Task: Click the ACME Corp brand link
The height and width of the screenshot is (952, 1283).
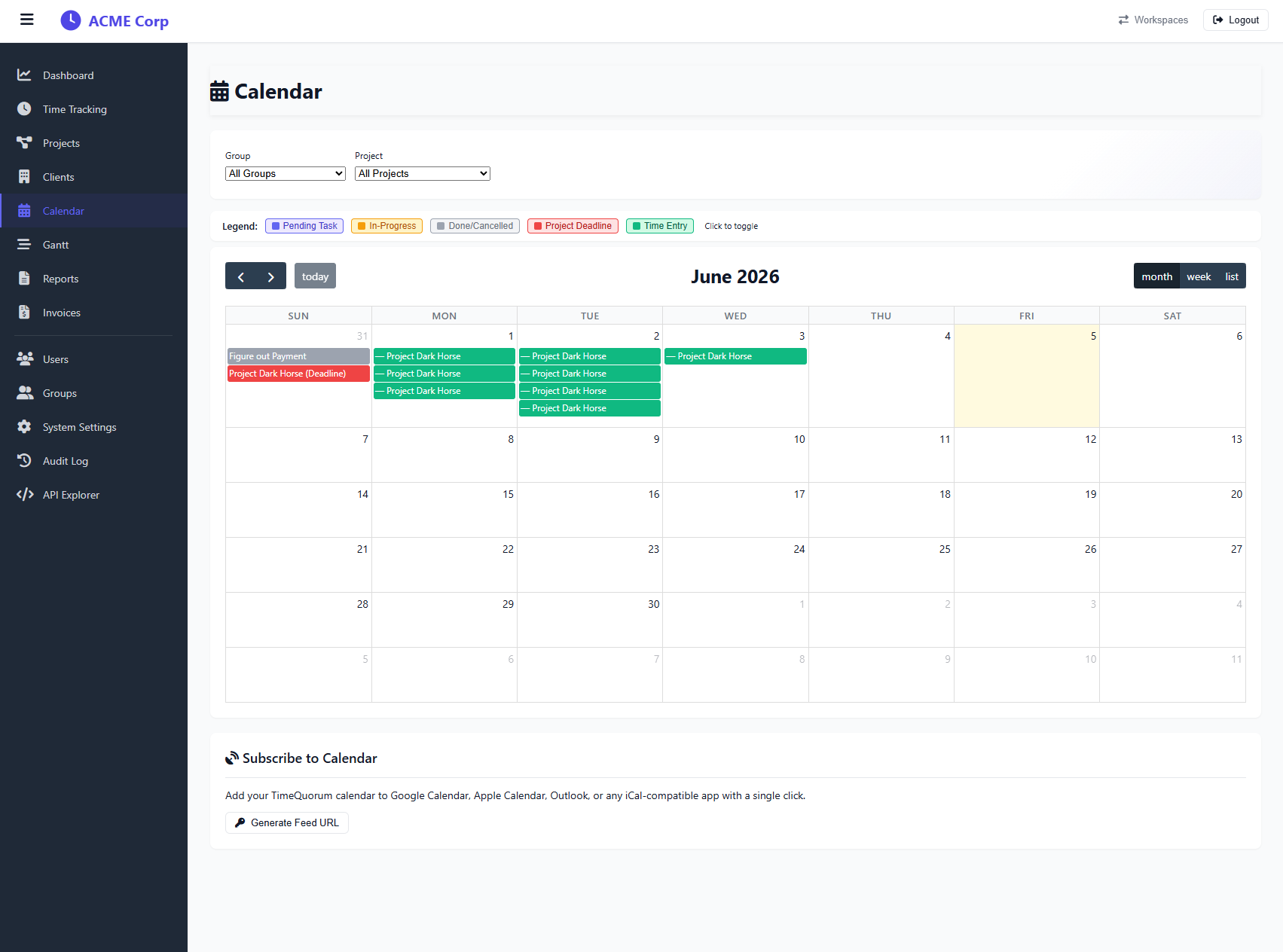Action: (115, 21)
